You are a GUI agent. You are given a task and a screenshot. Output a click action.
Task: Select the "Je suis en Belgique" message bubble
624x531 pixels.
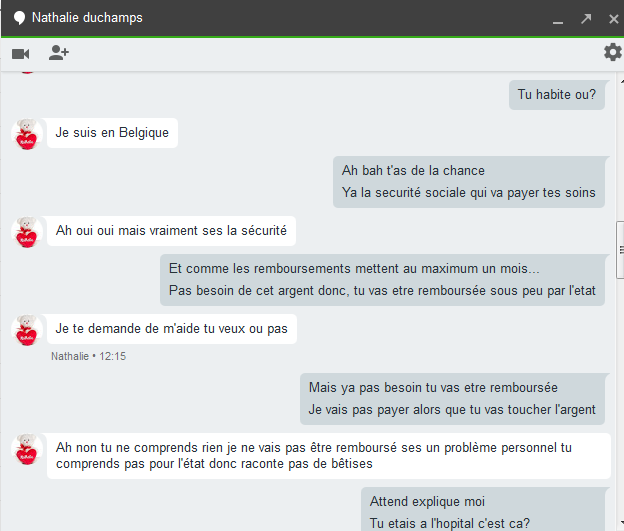(x=112, y=133)
